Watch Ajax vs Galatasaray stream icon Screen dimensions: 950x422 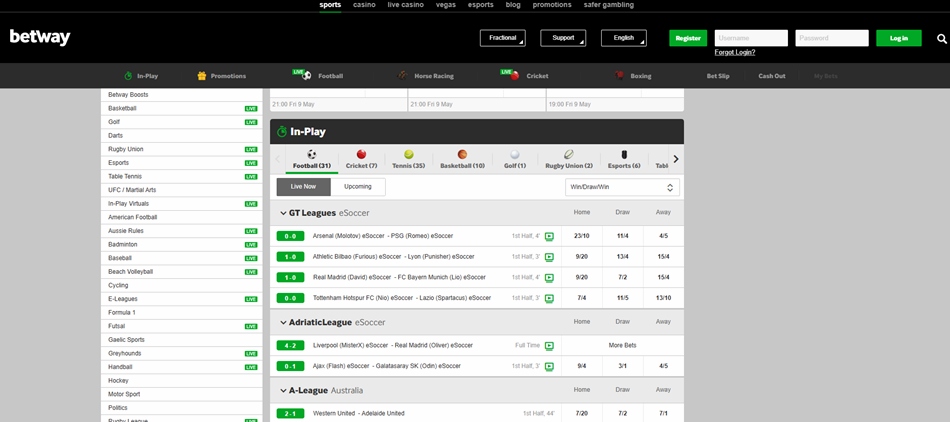549,366
